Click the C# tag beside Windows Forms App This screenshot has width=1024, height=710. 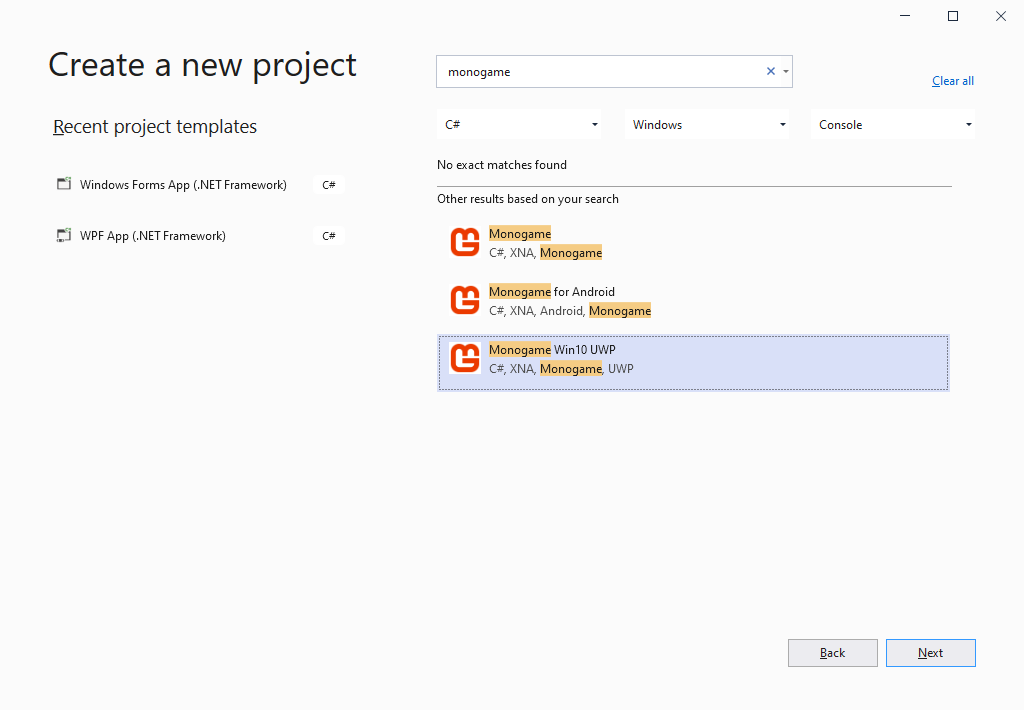[x=328, y=185]
